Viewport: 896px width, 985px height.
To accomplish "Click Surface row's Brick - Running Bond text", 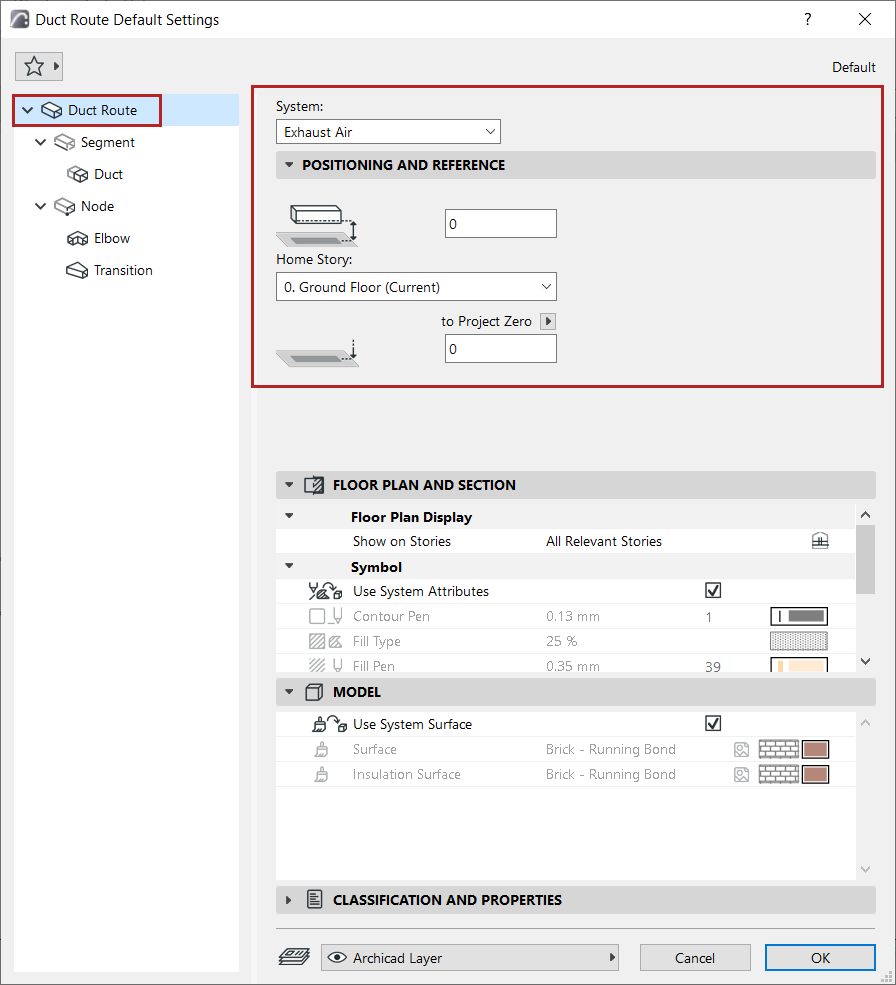I will tap(611, 749).
